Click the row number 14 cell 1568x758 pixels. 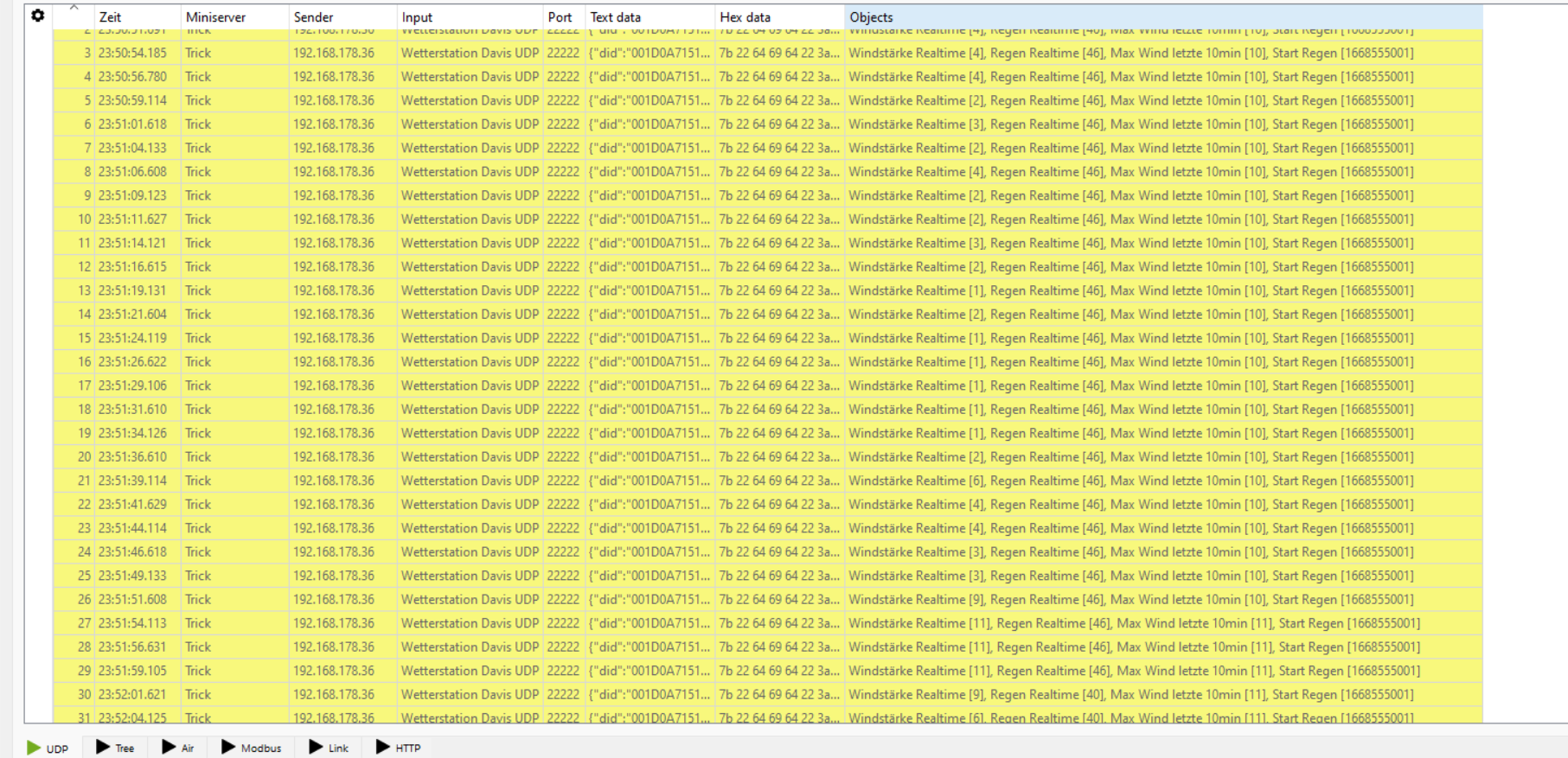[x=74, y=315]
